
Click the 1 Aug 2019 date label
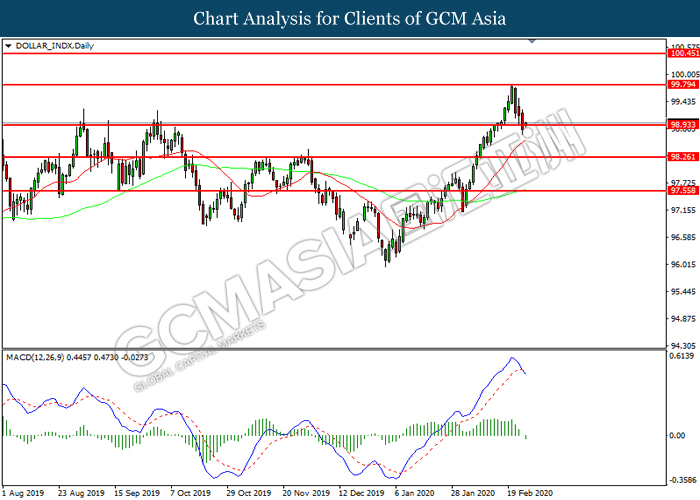point(23,493)
